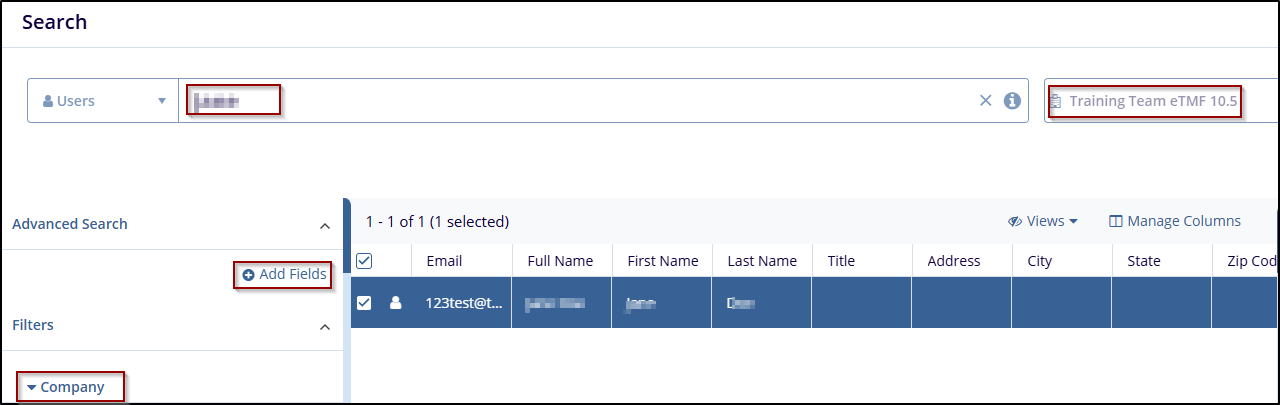Image resolution: width=1280 pixels, height=405 pixels.
Task: Click the Manage Columns icon
Action: (x=1116, y=222)
